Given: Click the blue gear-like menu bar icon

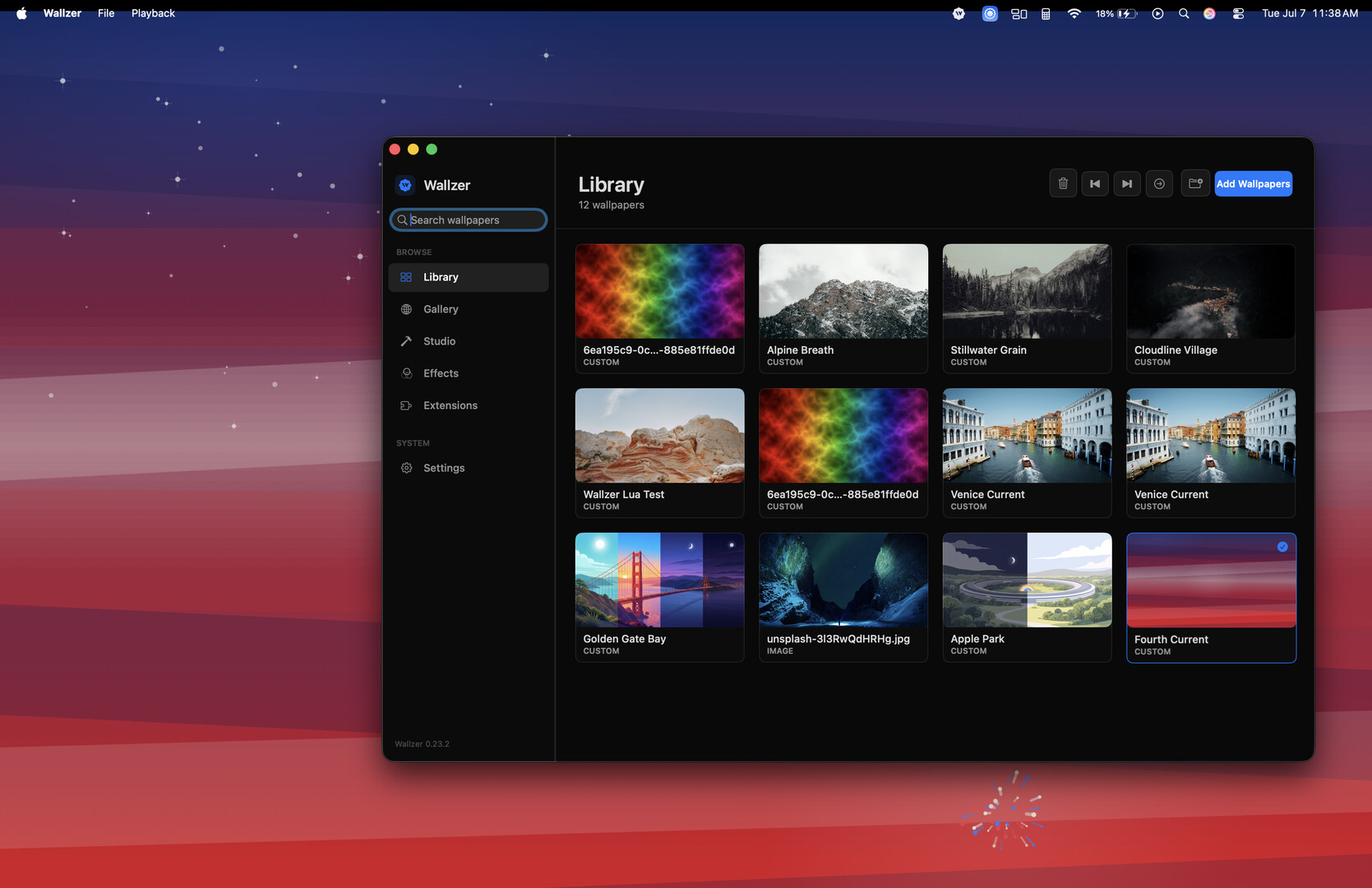Looking at the screenshot, I should 990,13.
